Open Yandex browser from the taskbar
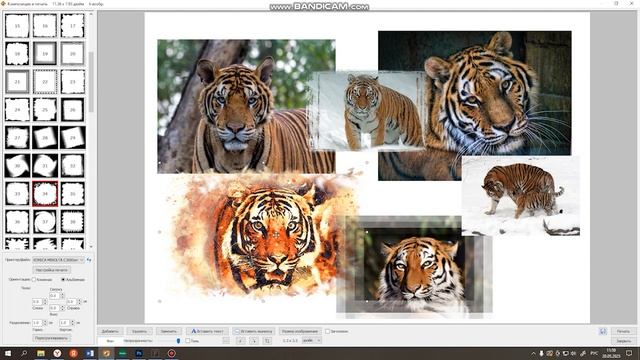Viewport: 640px width, 360px height. point(57,353)
